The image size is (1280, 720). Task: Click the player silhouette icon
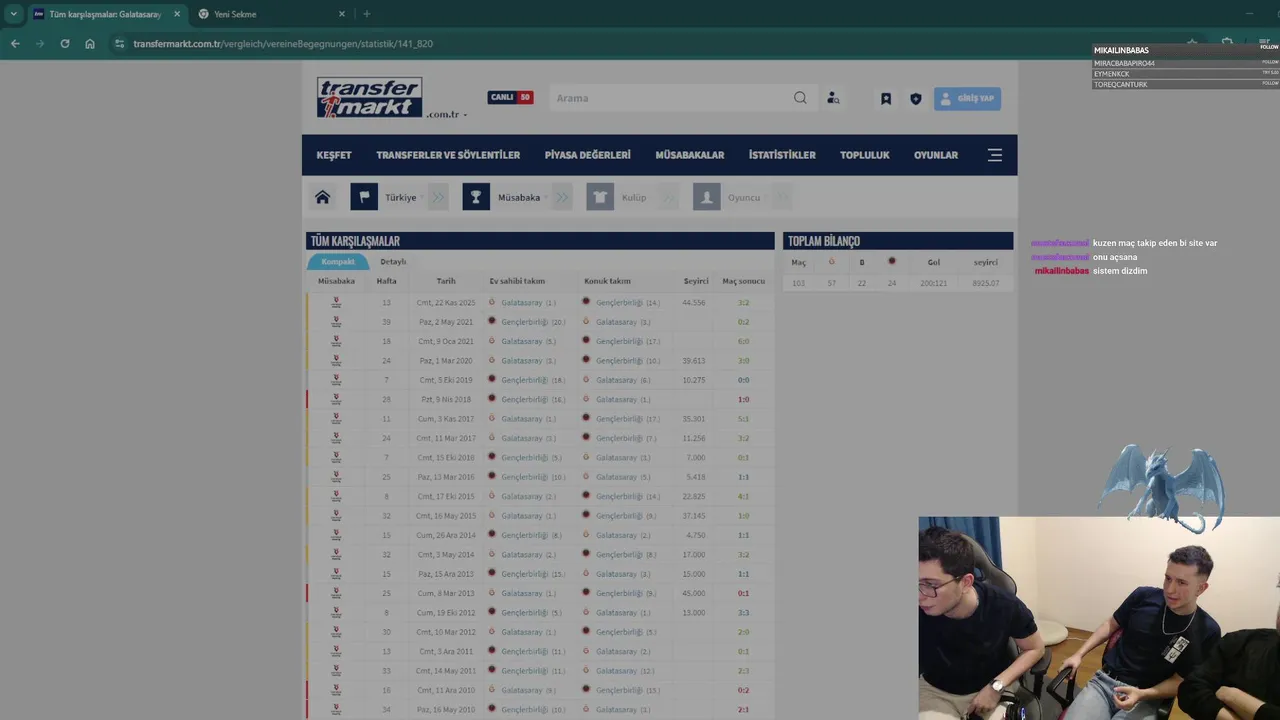point(707,197)
